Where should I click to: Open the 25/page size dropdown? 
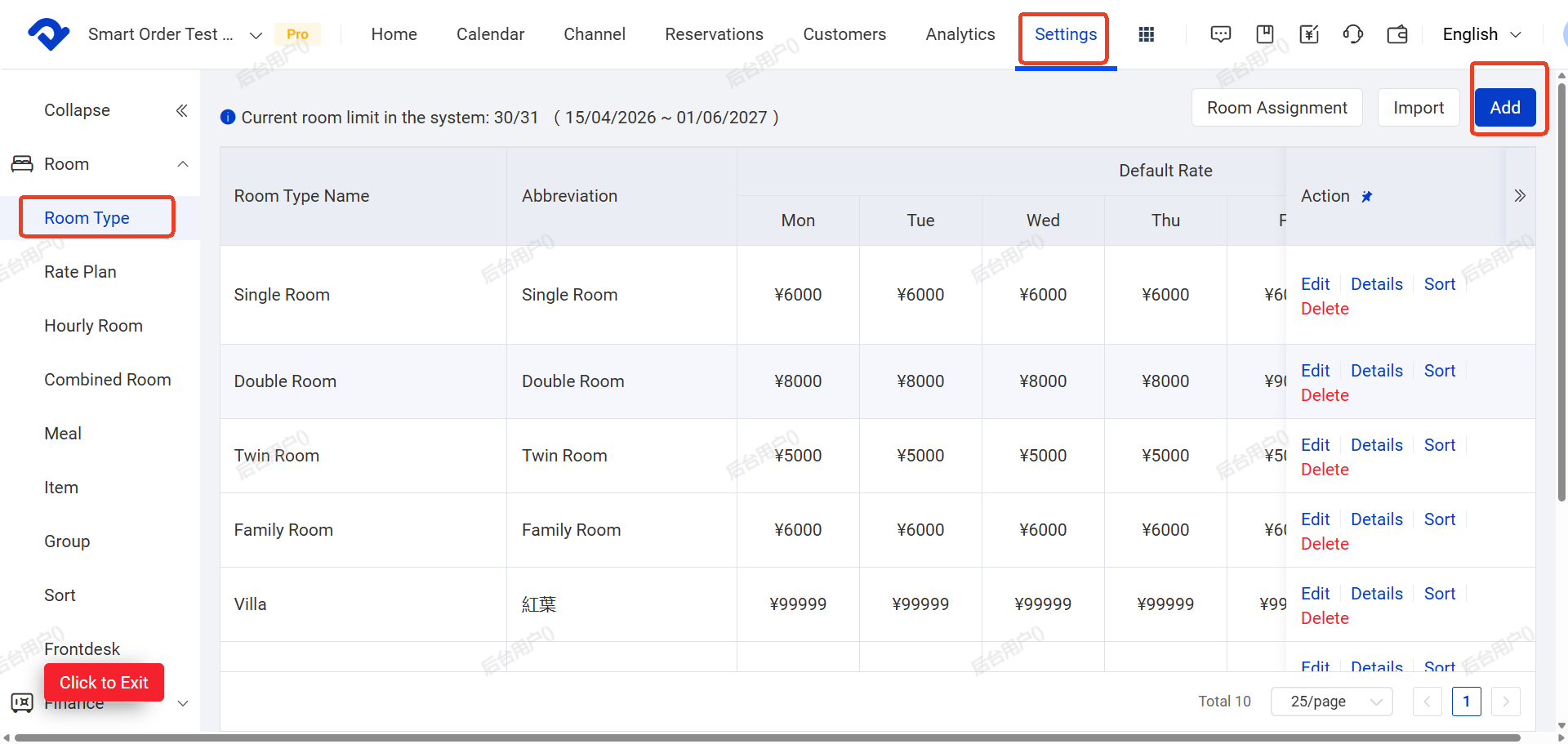pos(1332,702)
